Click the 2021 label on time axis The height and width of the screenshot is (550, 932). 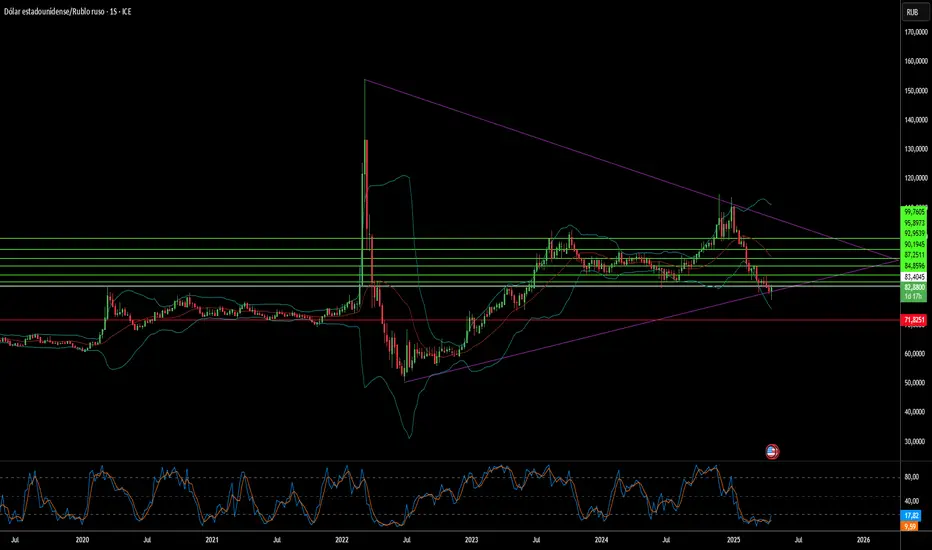coord(212,540)
